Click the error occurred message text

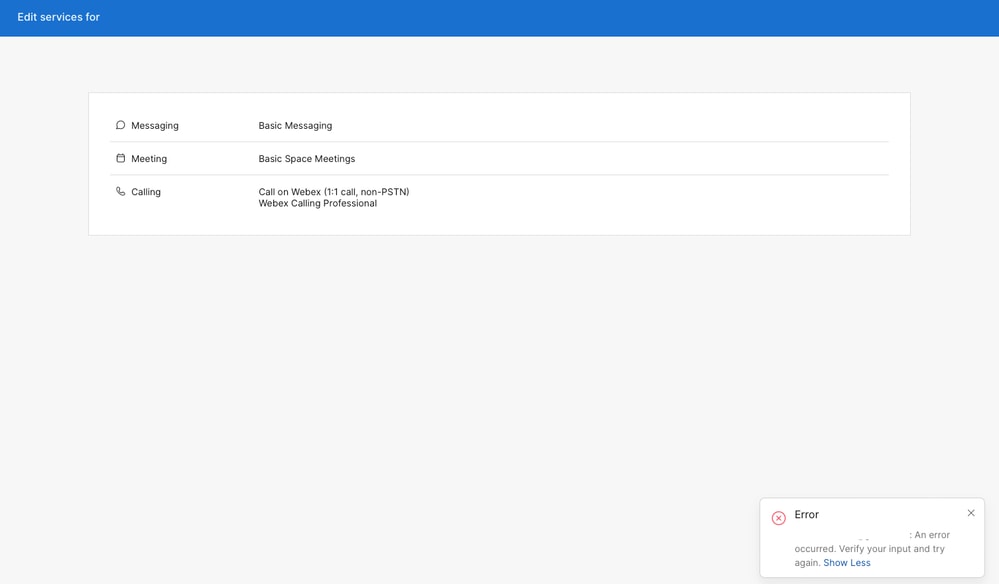(x=872, y=548)
